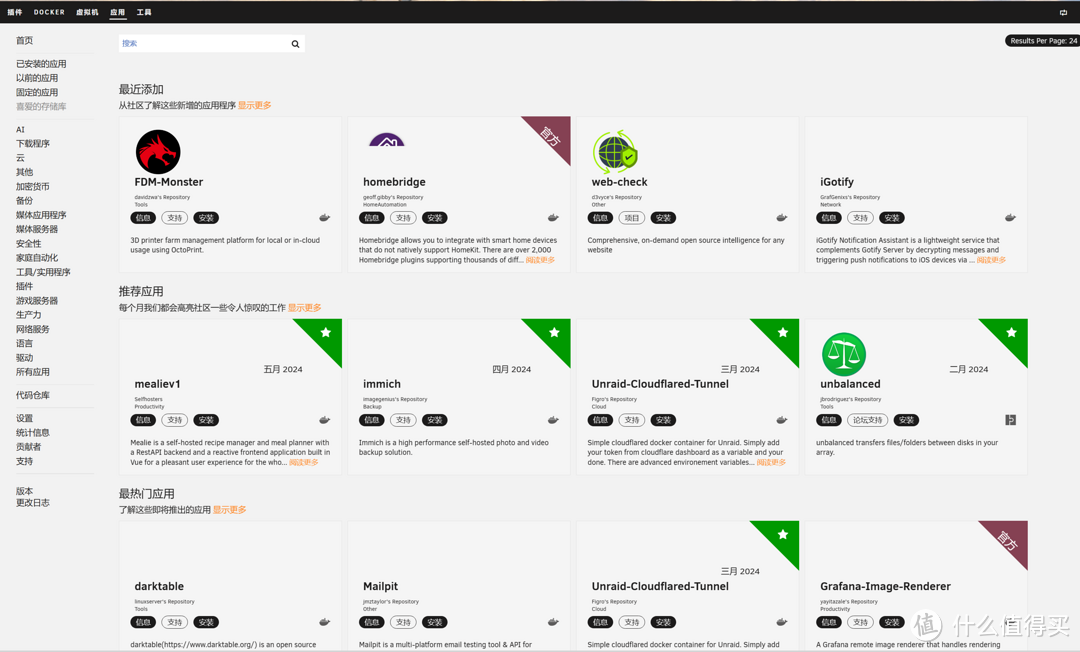This screenshot has height=652, width=1080.
Task: Open 已安装的应用 in sidebar
Action: pos(41,64)
